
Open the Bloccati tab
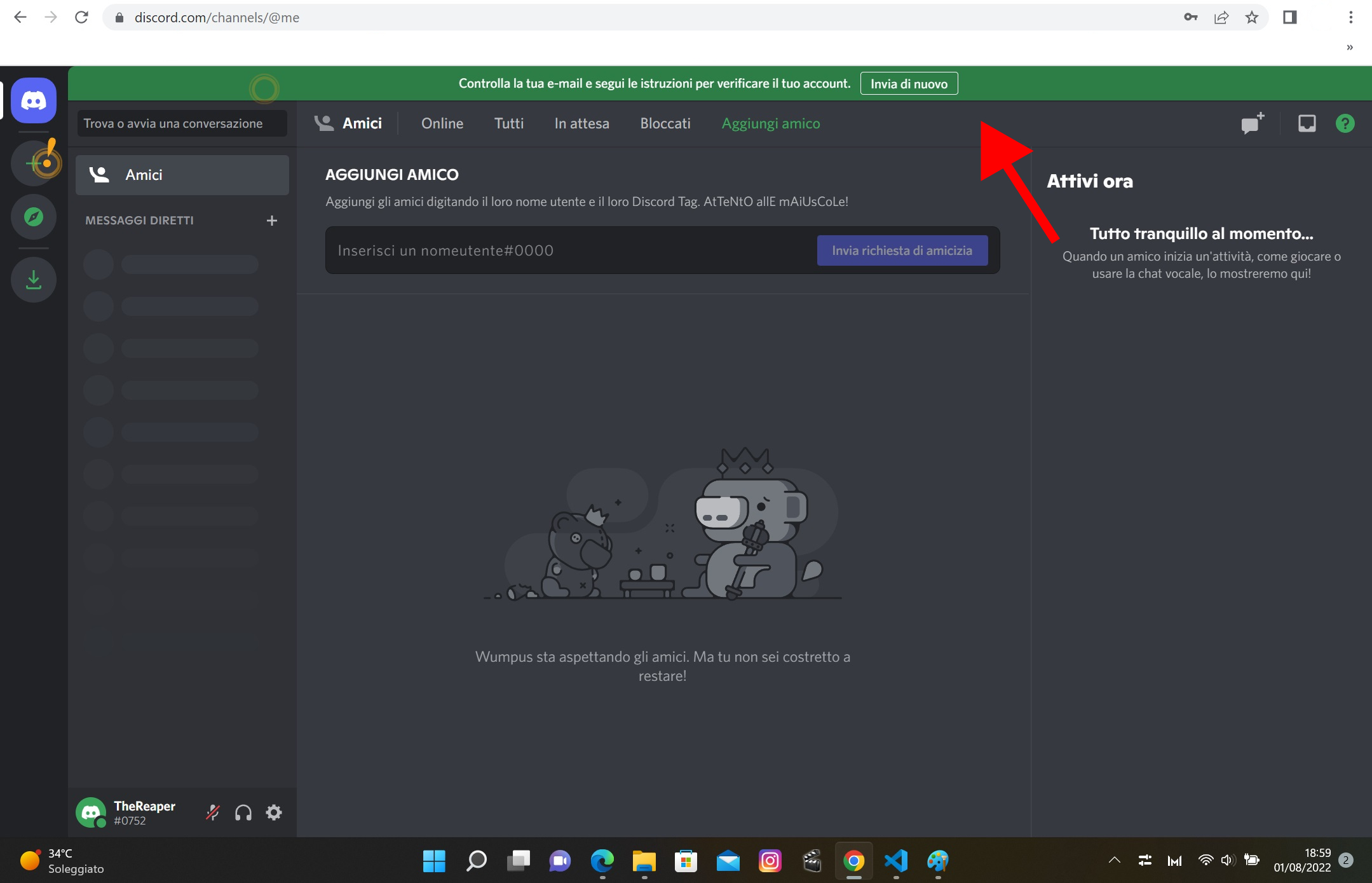click(x=665, y=123)
